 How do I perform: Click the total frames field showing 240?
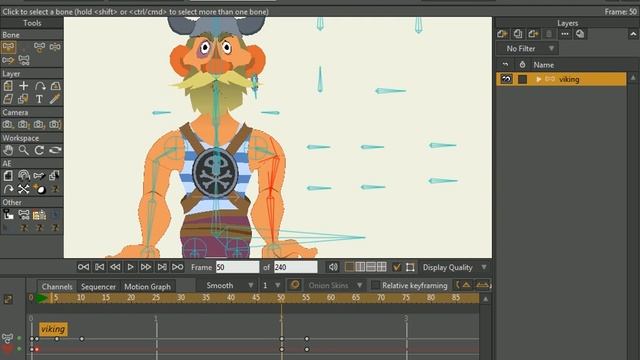coord(296,267)
